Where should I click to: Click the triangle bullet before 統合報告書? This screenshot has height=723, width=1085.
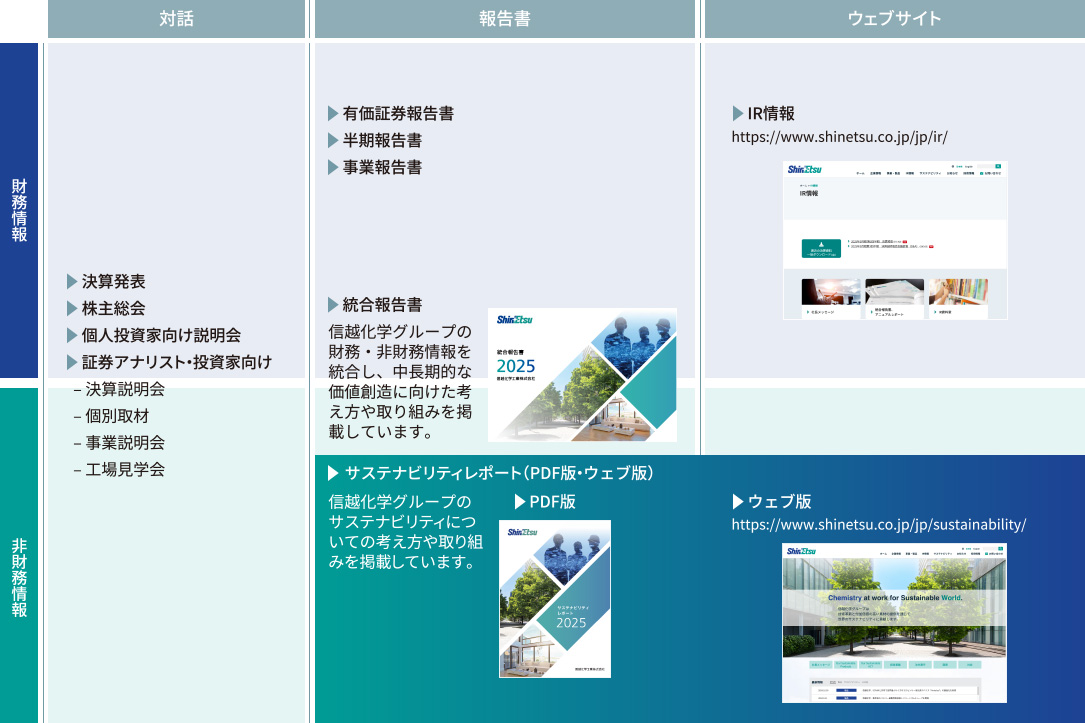tap(333, 305)
